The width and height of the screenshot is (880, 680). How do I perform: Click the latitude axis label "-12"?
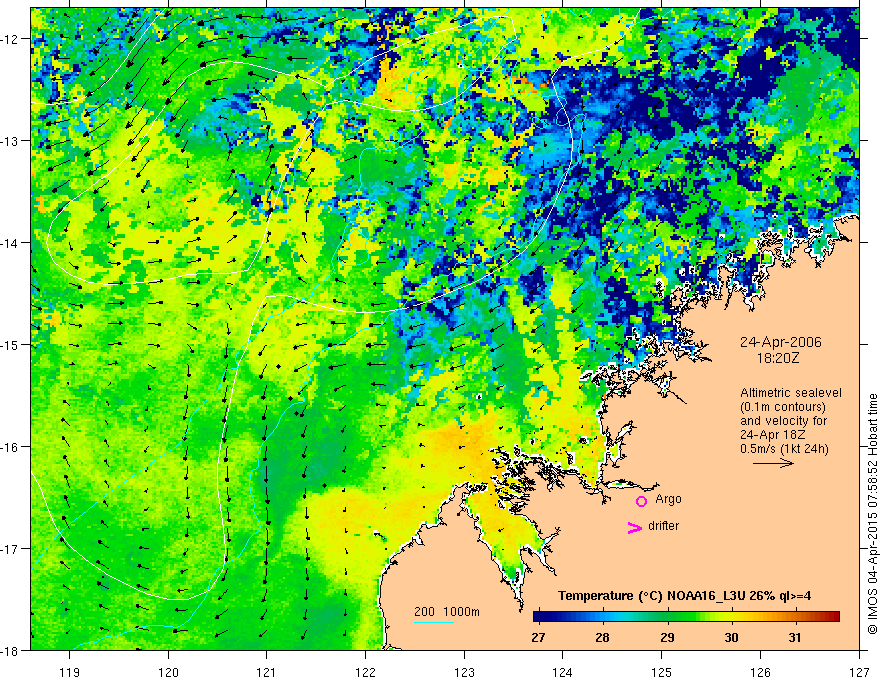tap(10, 39)
